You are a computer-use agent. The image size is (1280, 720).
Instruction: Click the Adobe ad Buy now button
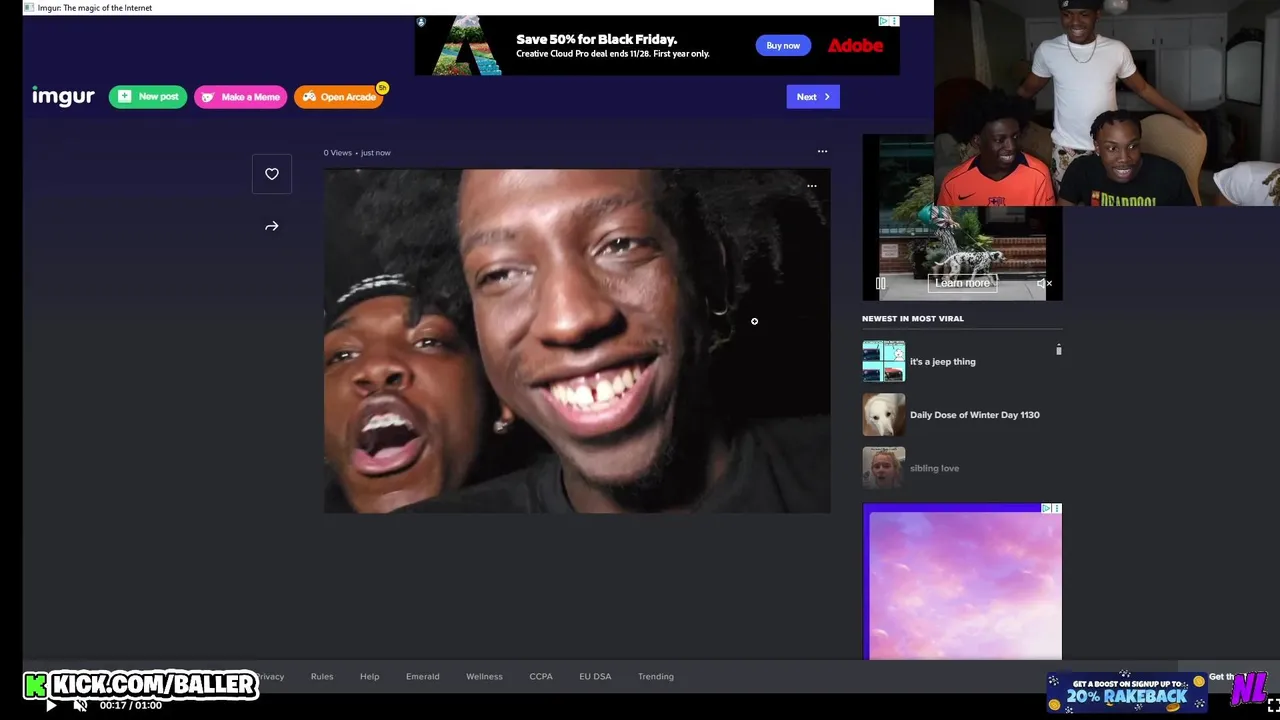783,46
